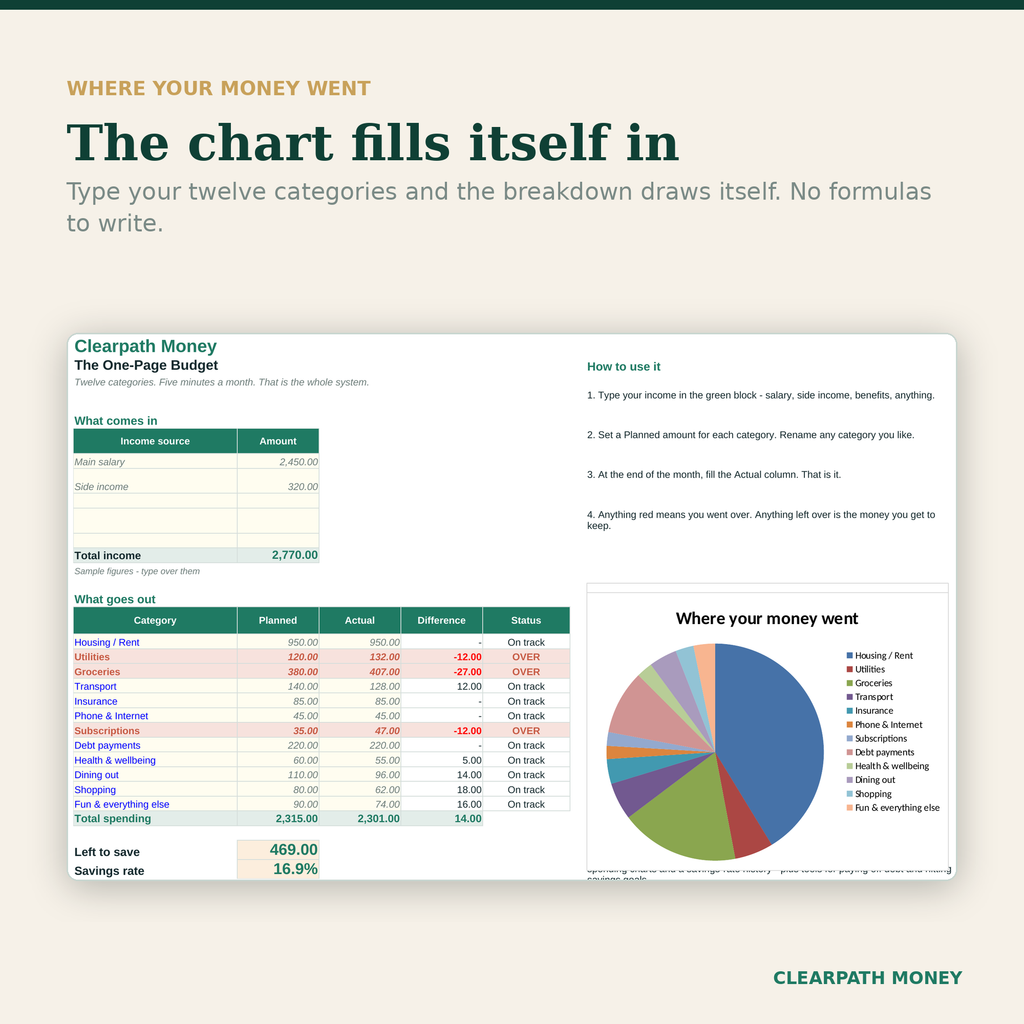Select Utilities actual value 132.00
Viewport: 1024px width, 1024px height.
[360, 657]
